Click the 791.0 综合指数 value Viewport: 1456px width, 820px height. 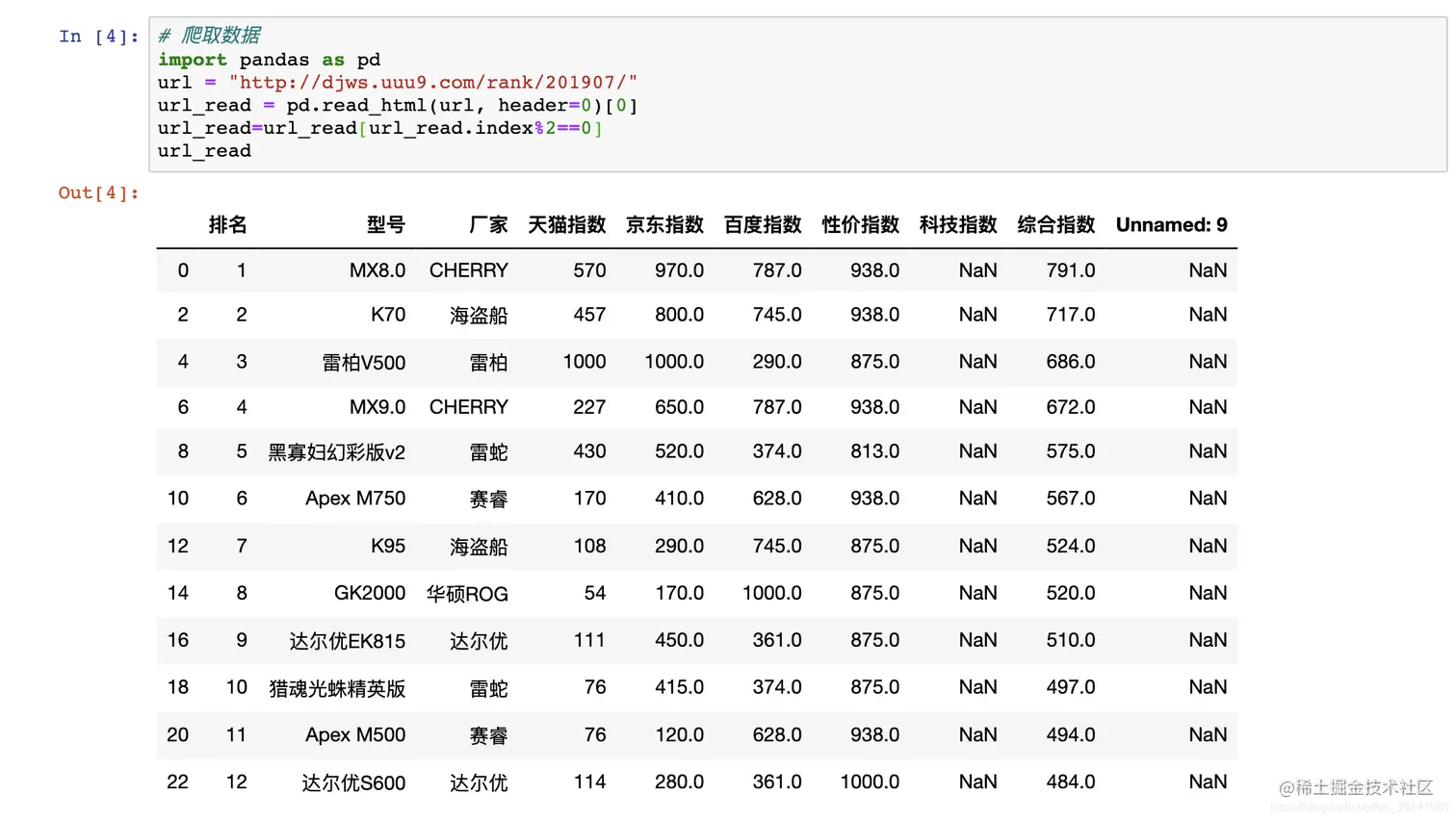click(1071, 270)
